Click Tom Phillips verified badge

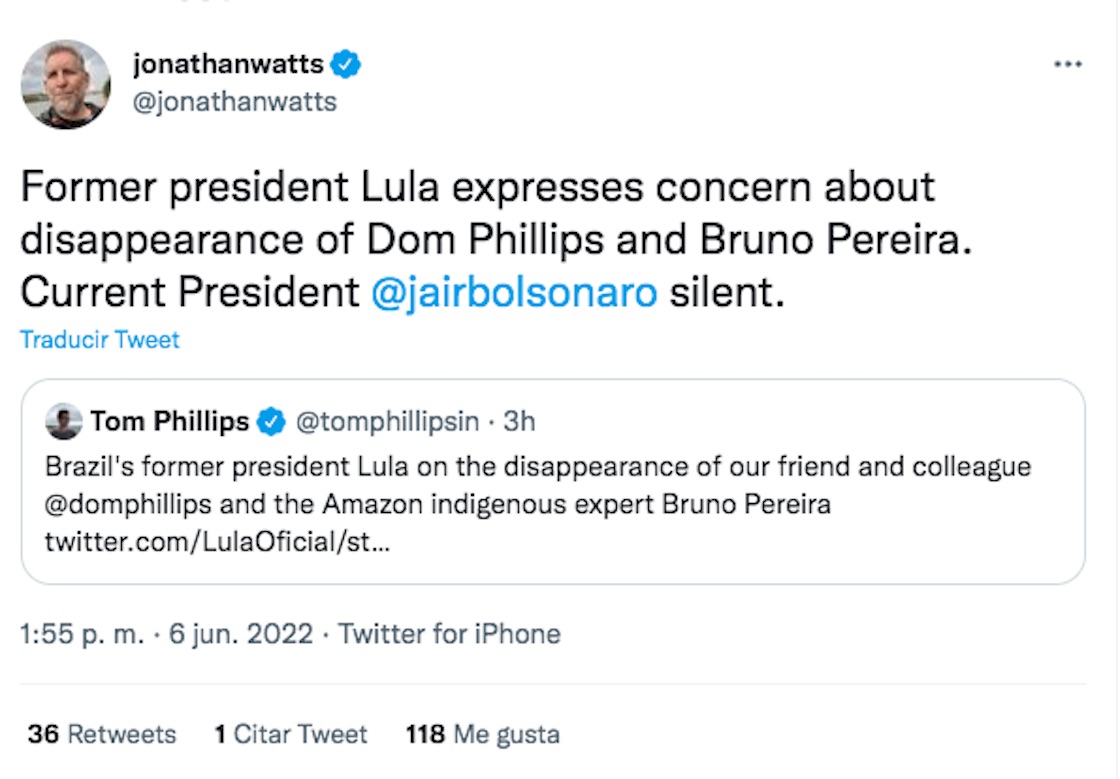270,422
